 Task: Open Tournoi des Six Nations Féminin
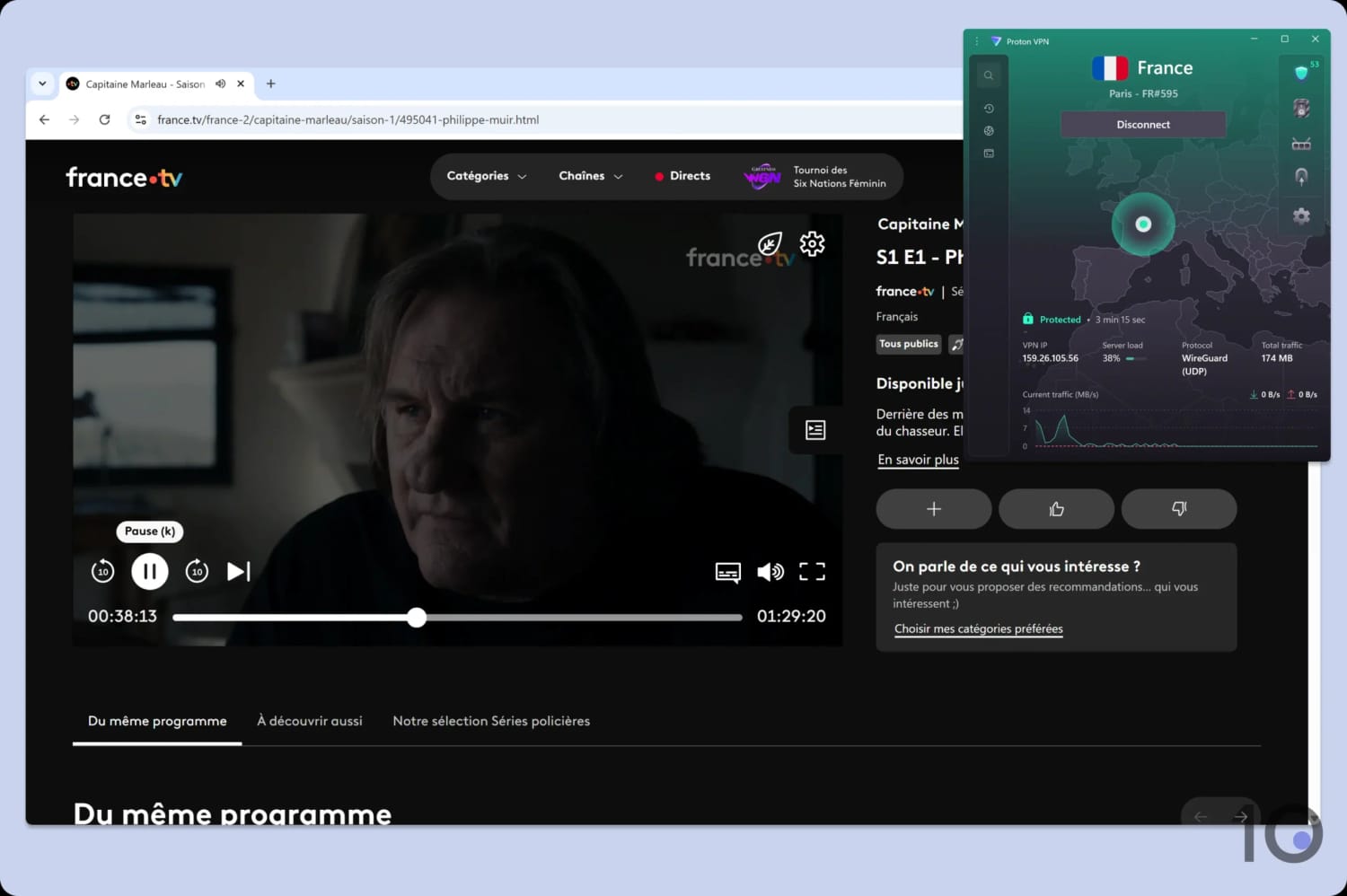click(x=815, y=177)
